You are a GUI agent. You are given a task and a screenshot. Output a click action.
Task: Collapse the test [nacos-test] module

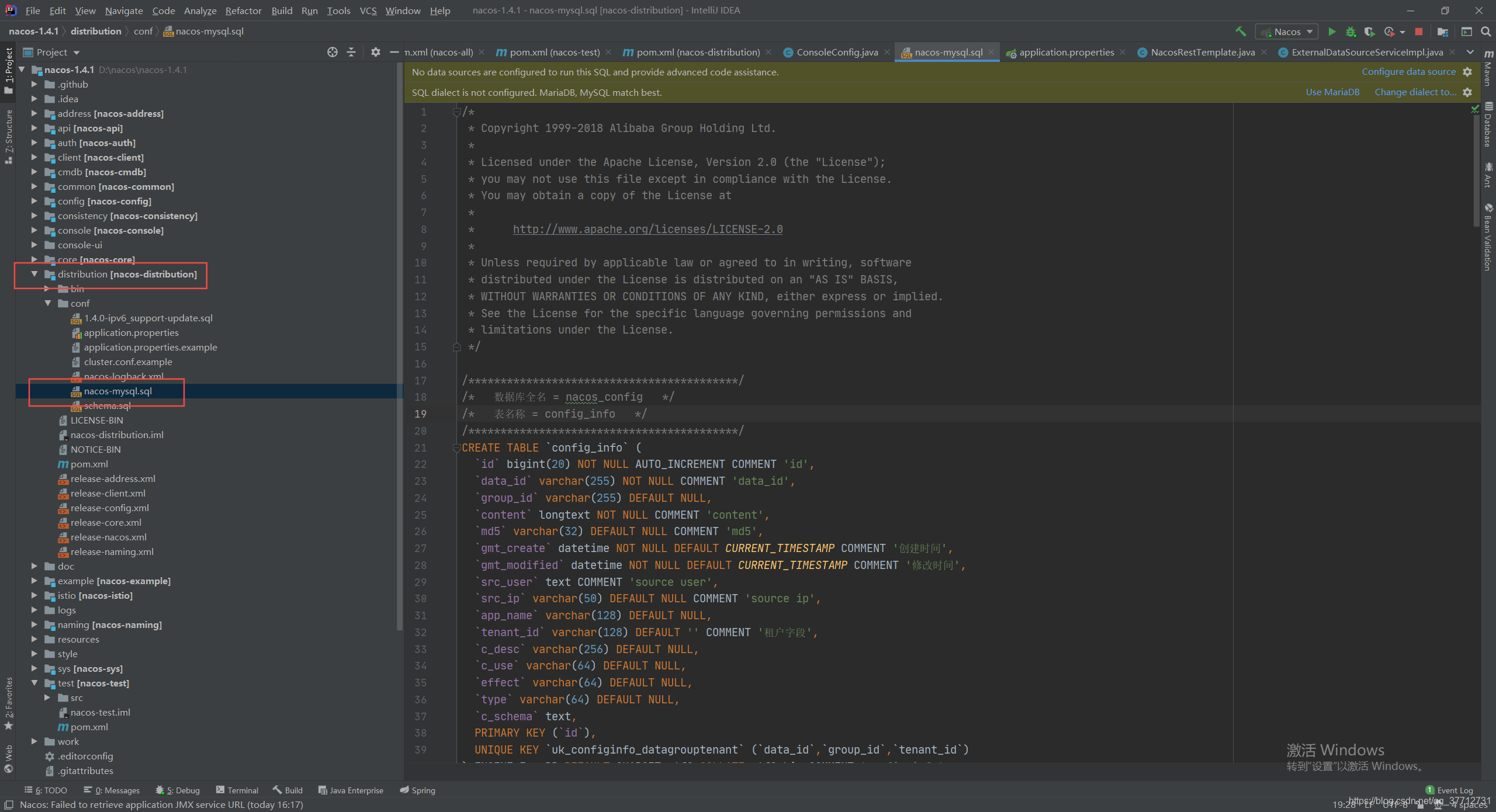click(34, 683)
